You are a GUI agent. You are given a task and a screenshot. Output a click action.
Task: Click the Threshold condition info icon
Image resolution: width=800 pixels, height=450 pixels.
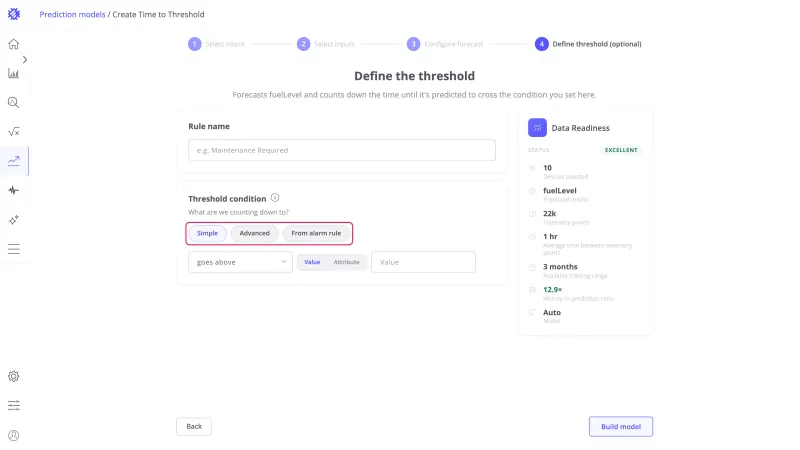(275, 197)
